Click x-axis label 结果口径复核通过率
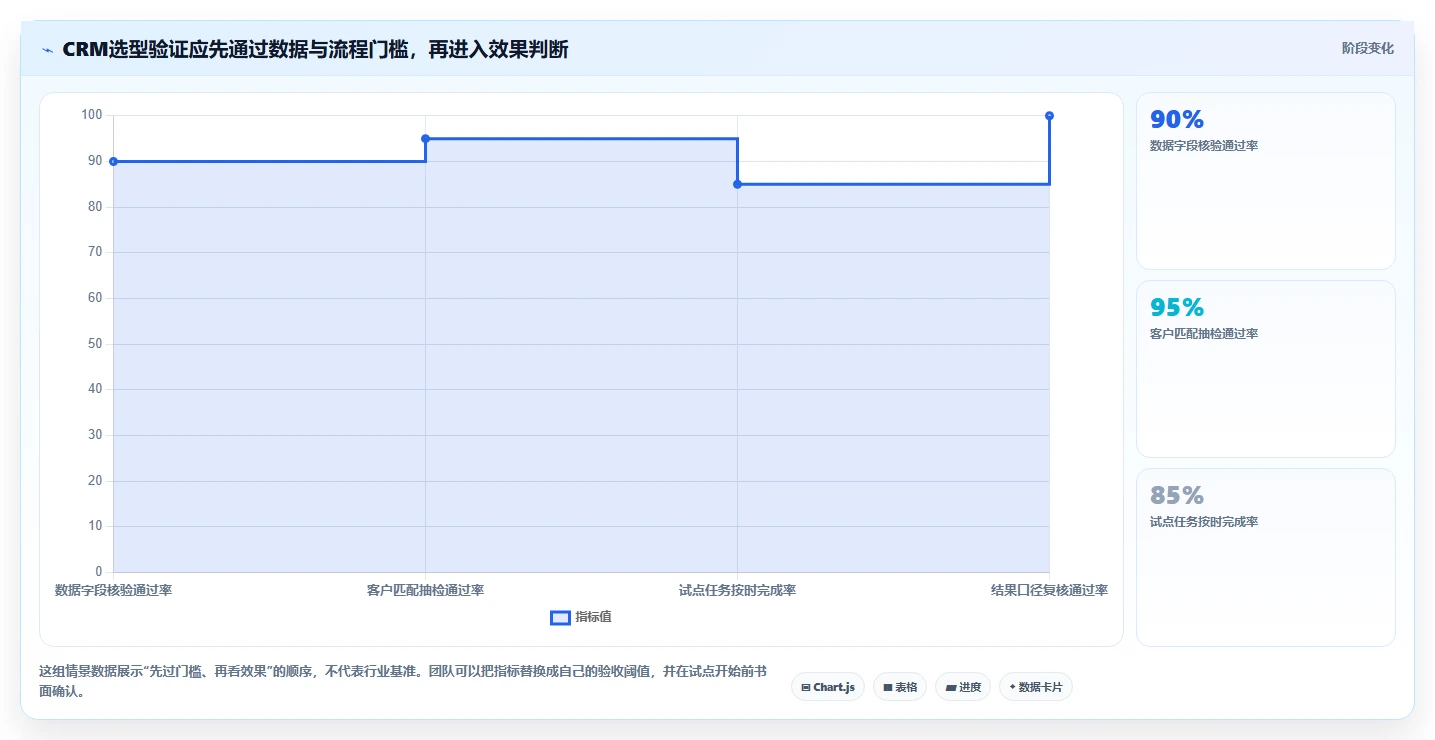Screen dimensions: 1435x740 click(1049, 590)
